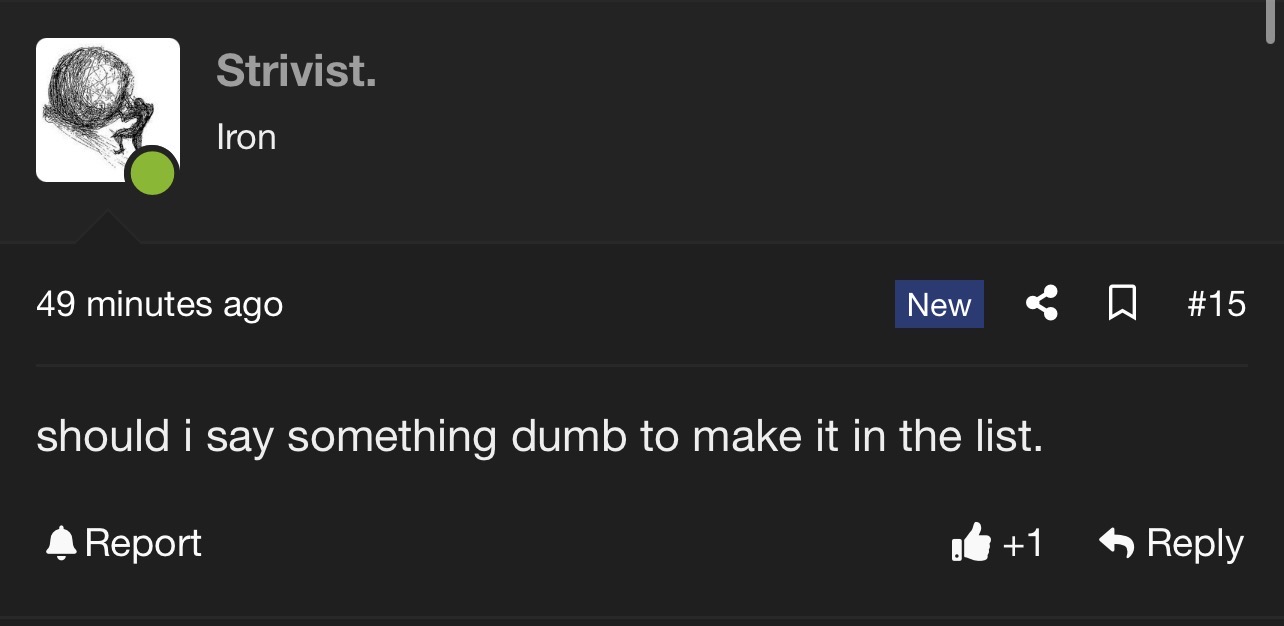Click the 49 minutes ago timestamp

160,303
